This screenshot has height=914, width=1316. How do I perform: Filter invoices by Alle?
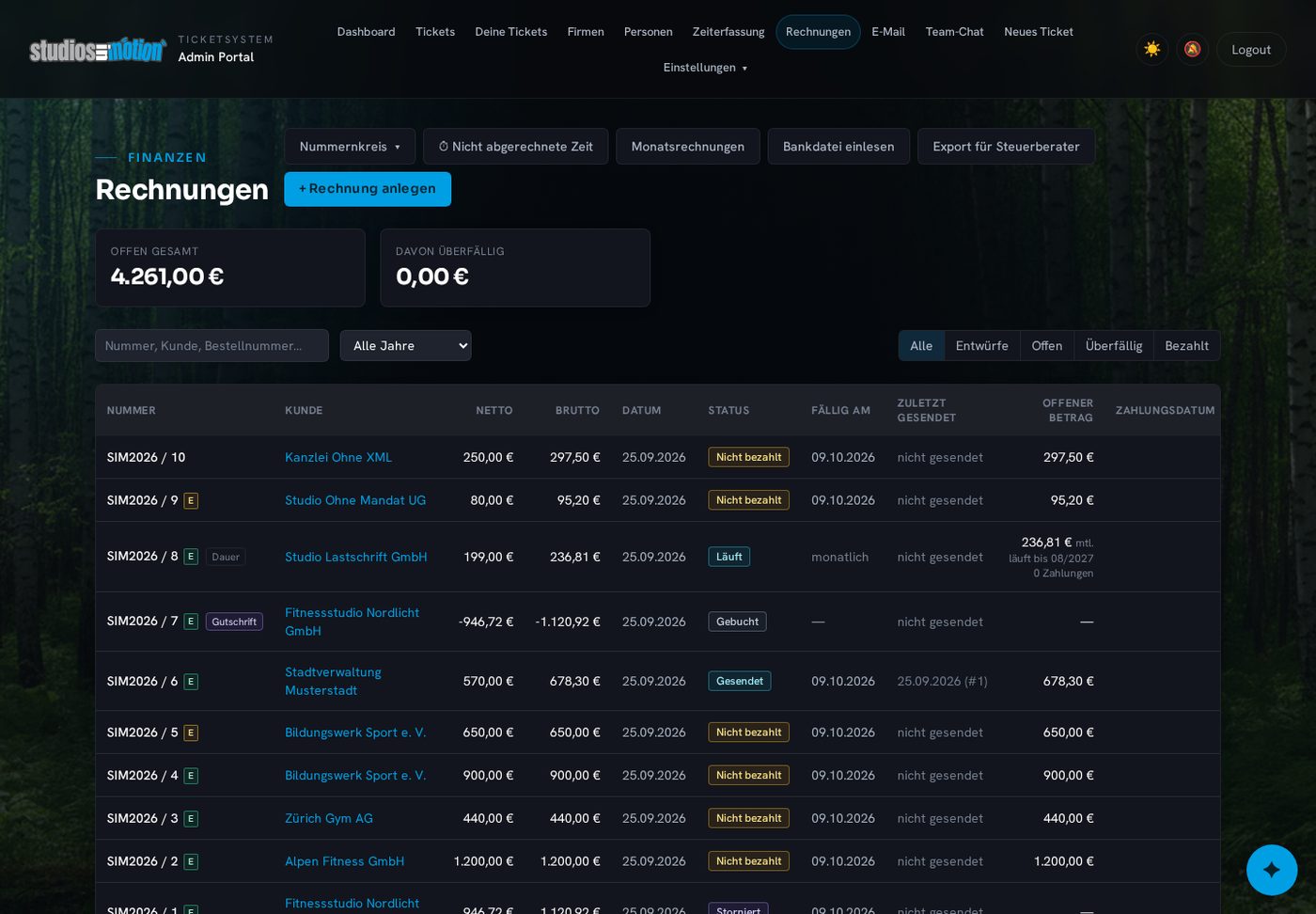pyautogui.click(x=921, y=346)
